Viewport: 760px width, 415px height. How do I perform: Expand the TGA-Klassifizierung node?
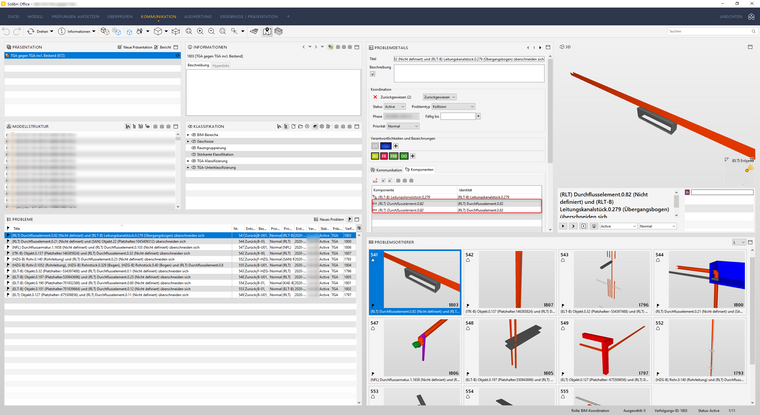(188, 161)
